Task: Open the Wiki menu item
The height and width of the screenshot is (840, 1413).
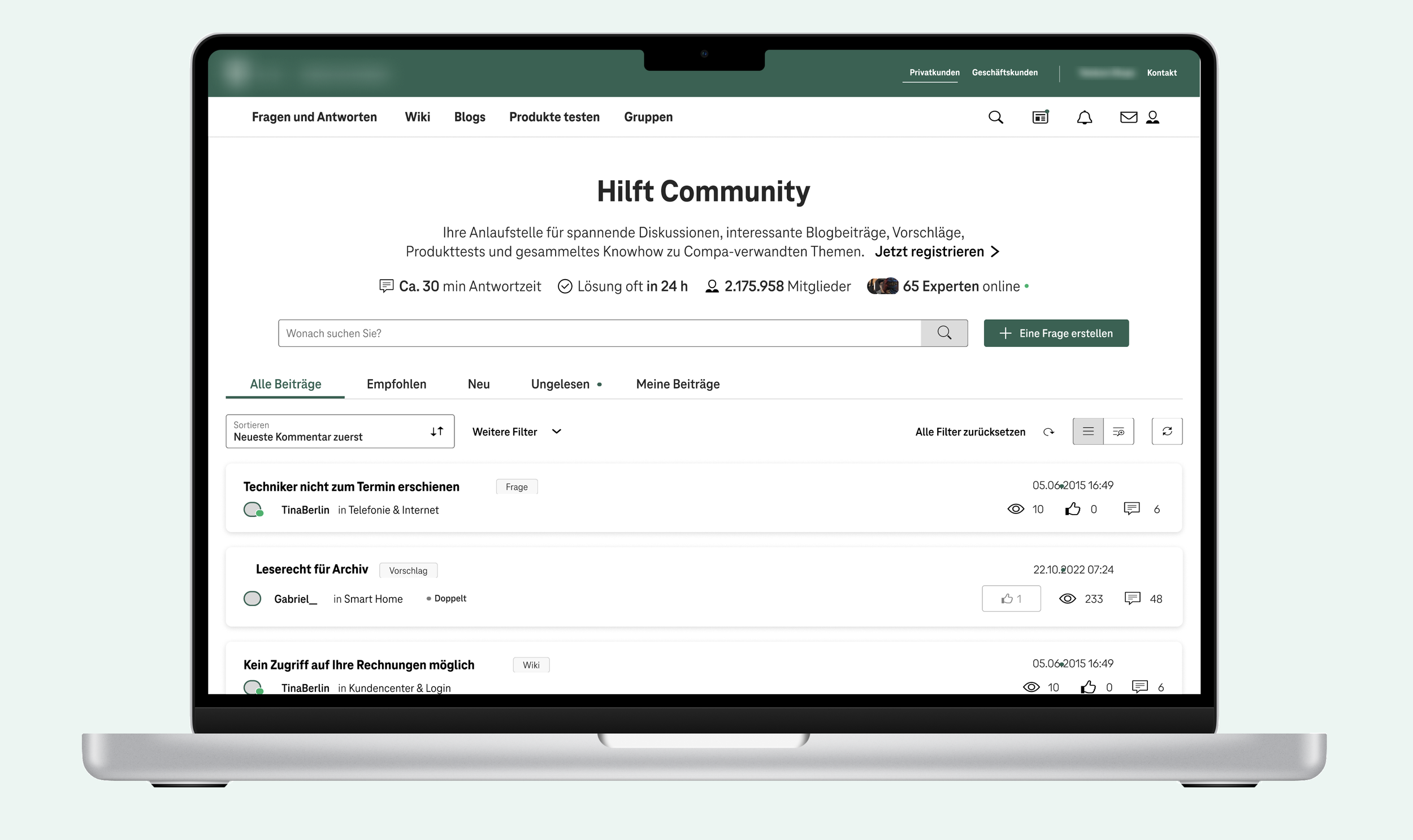Action: (417, 116)
